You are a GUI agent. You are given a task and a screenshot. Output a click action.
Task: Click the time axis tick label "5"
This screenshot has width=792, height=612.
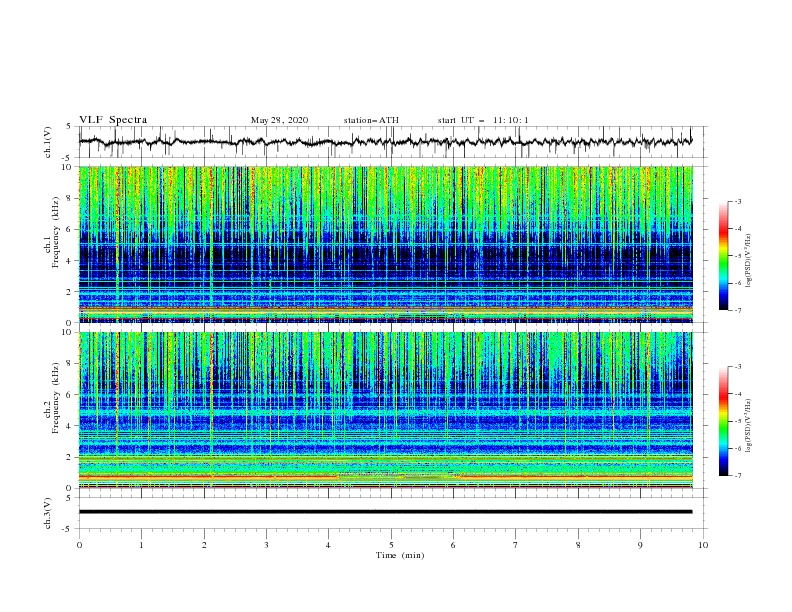[391, 545]
